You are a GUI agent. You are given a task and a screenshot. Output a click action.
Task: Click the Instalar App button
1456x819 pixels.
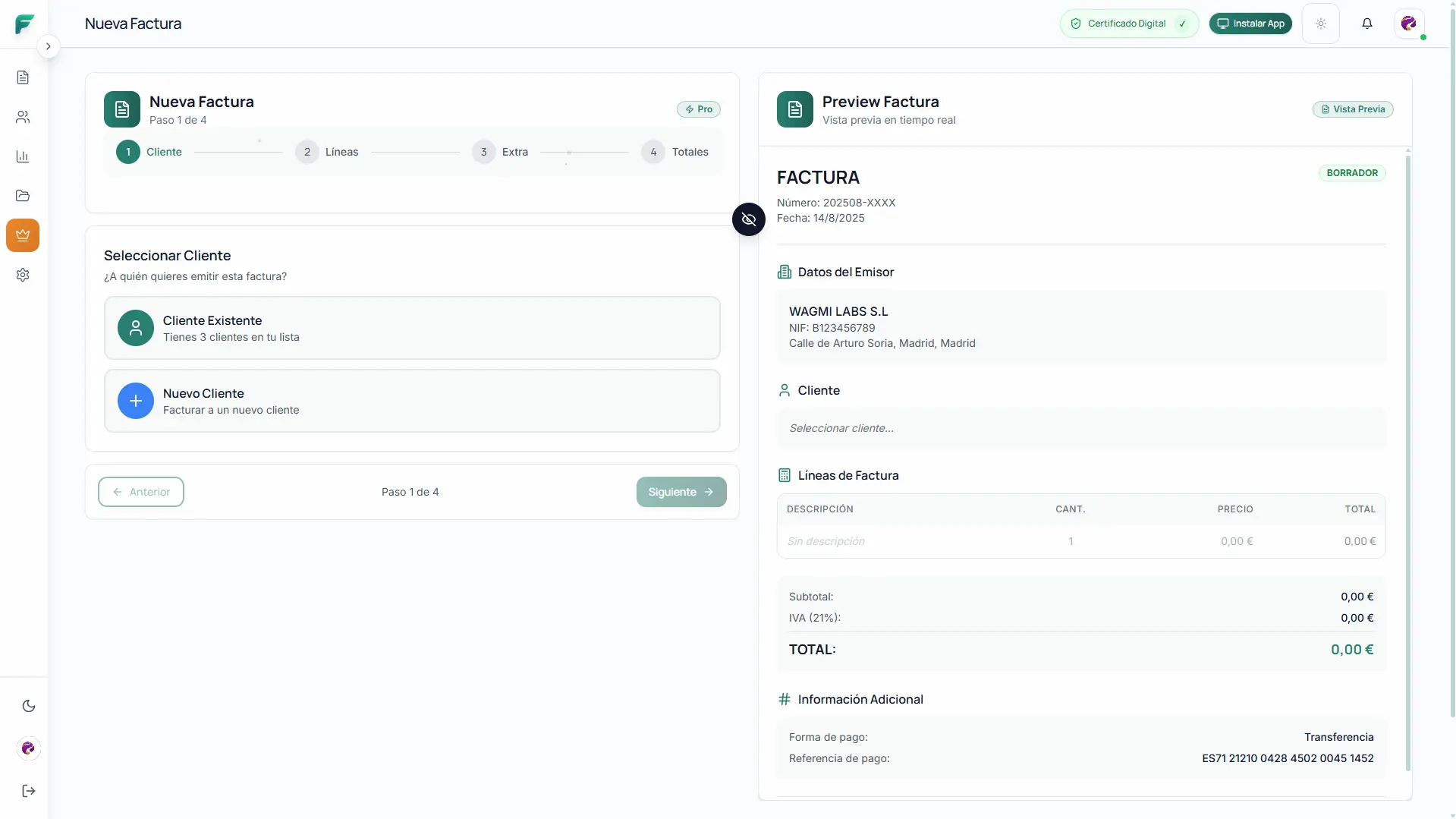[1250, 24]
